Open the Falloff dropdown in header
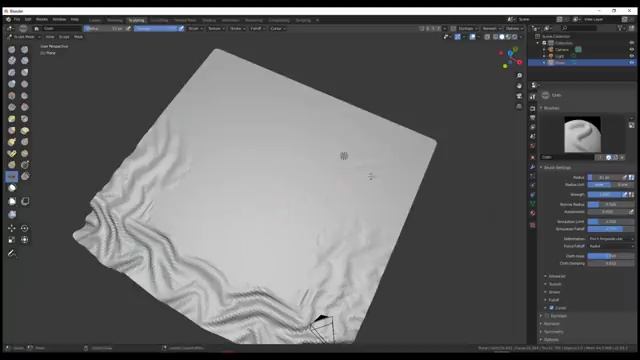 tap(258, 29)
